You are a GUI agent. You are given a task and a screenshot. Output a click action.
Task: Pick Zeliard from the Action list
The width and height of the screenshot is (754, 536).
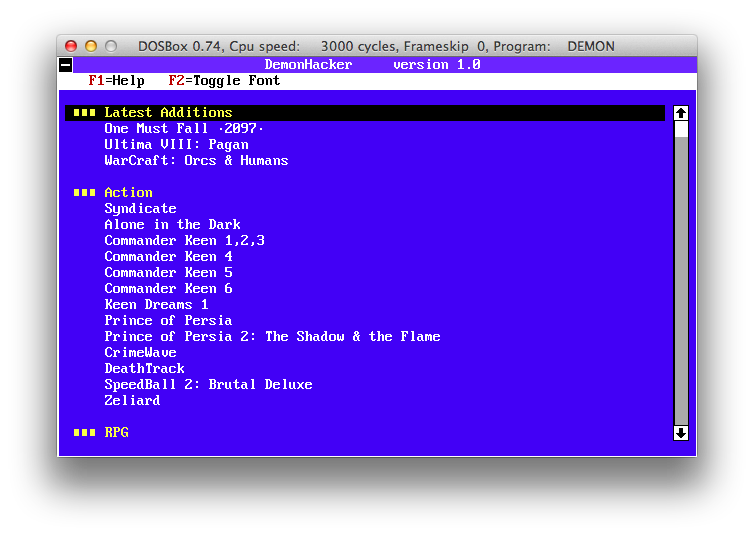click(x=132, y=400)
